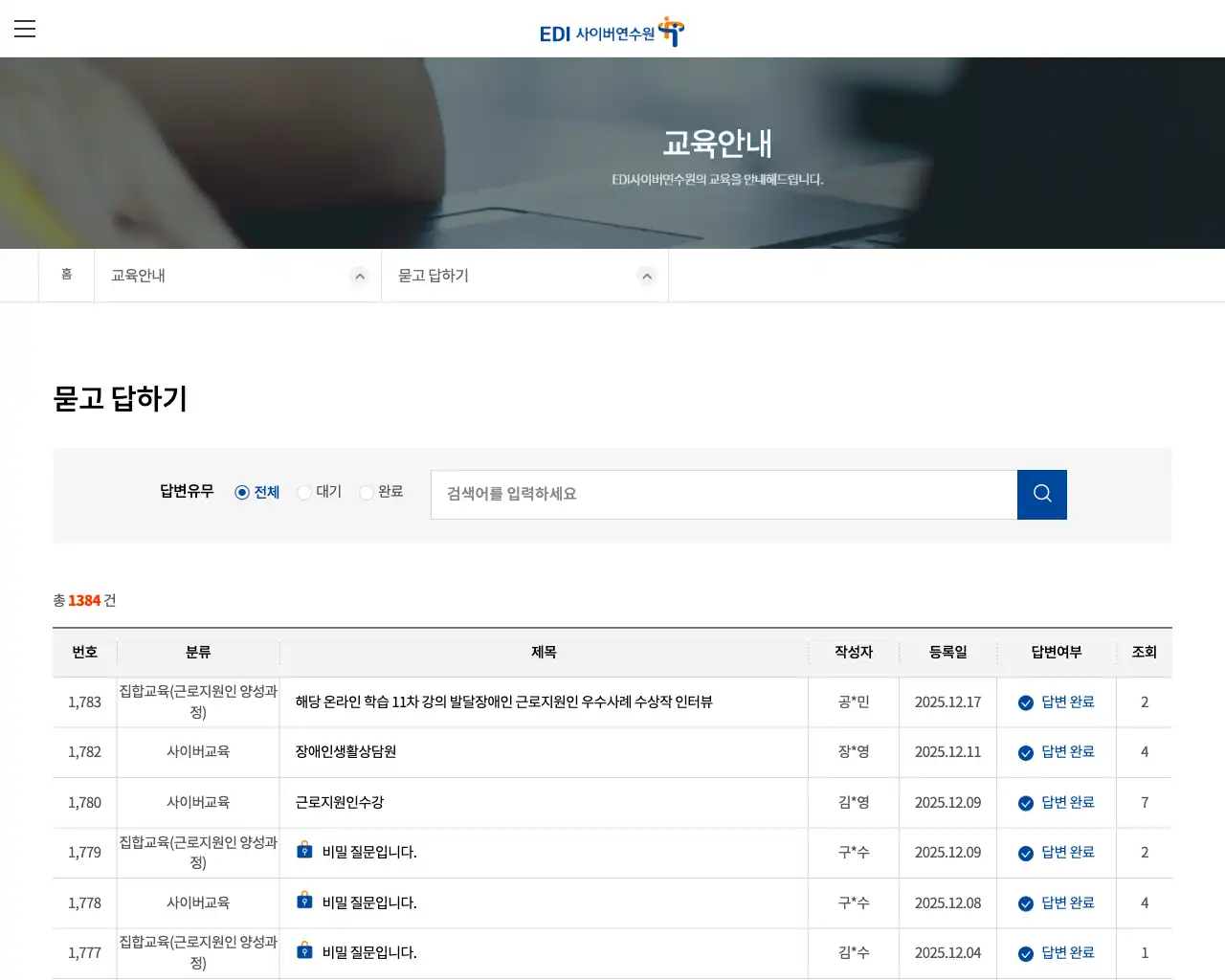Collapse the 묻고 답하기 breadcrumb dropdown

pyautogui.click(x=647, y=276)
